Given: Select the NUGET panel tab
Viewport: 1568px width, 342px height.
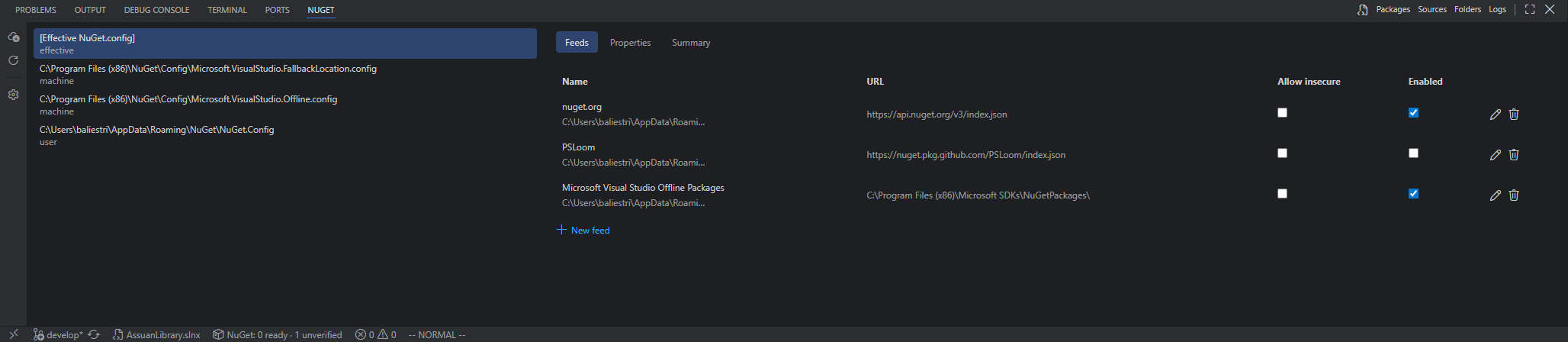Looking at the screenshot, I should tap(320, 10).
